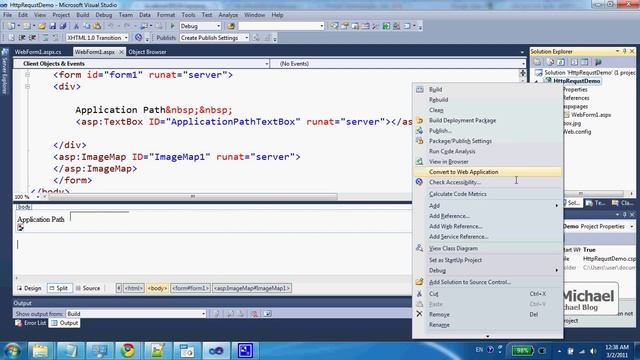Choose Add Reference... in context menu
This screenshot has width=640, height=360.
487,216
